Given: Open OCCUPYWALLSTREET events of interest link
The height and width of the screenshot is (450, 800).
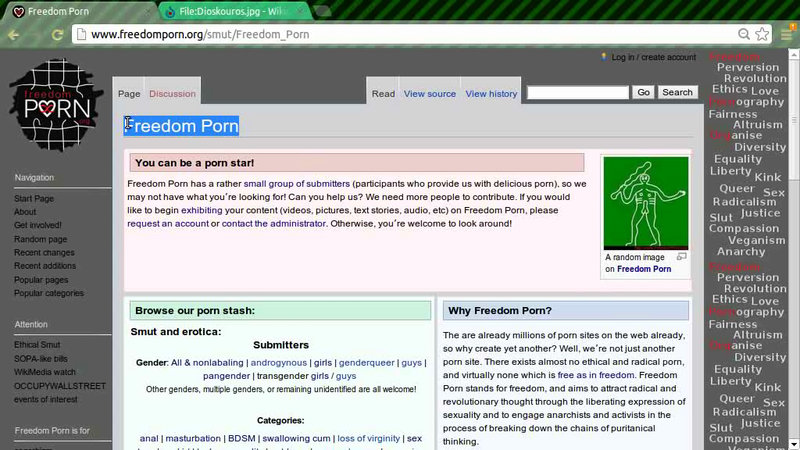Looking at the screenshot, I should 60,393.
